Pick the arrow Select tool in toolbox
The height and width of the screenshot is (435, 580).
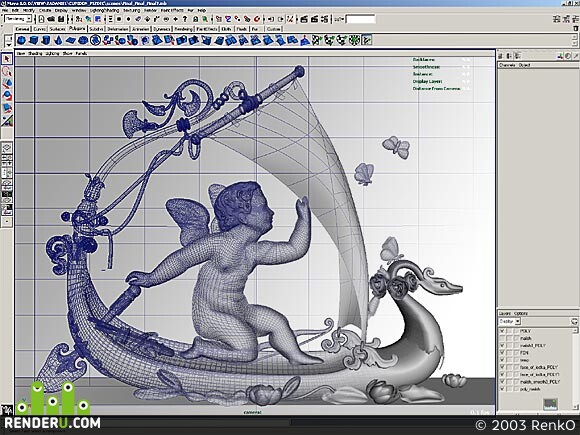(x=7, y=59)
